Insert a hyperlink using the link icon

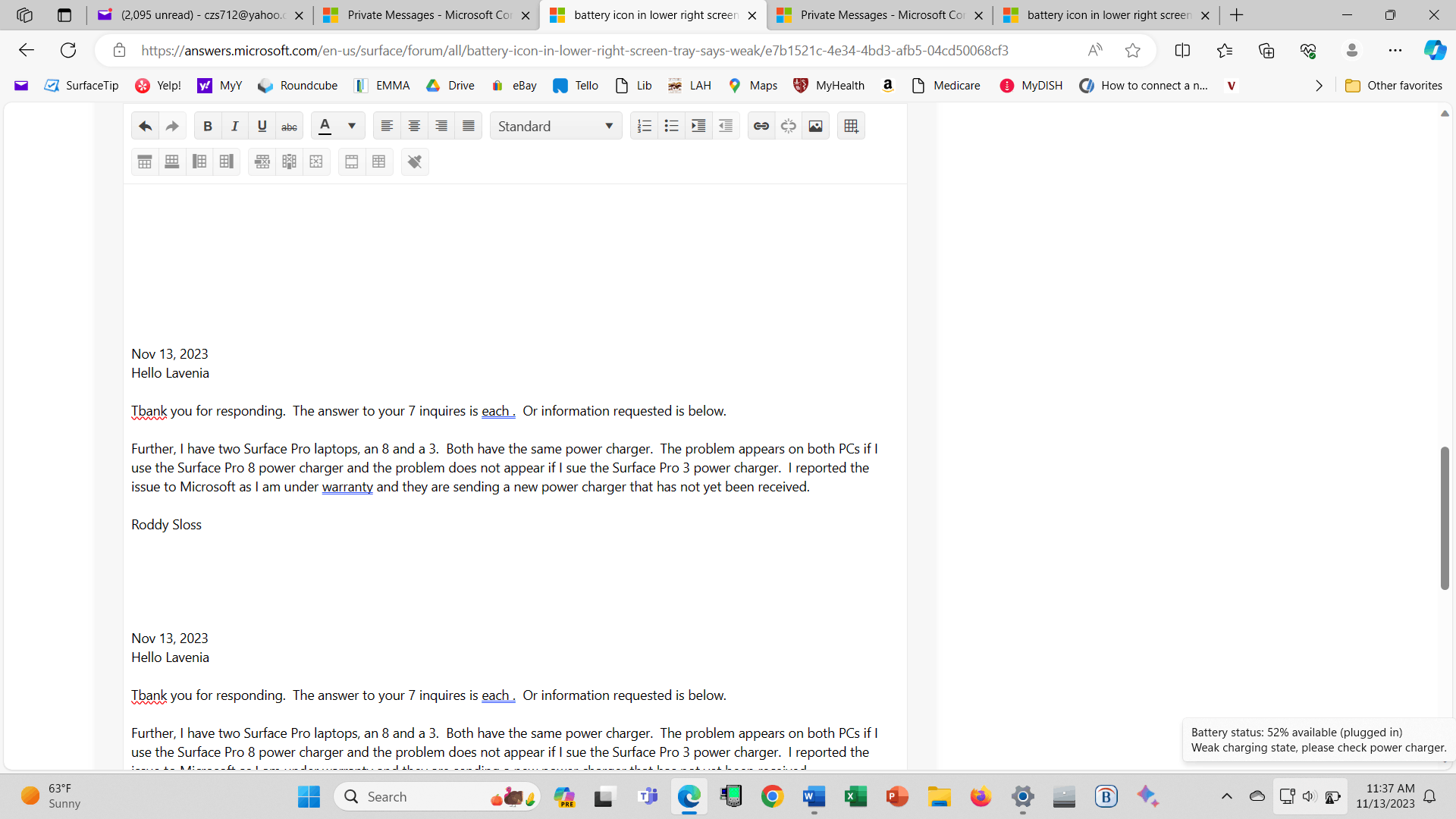click(761, 126)
